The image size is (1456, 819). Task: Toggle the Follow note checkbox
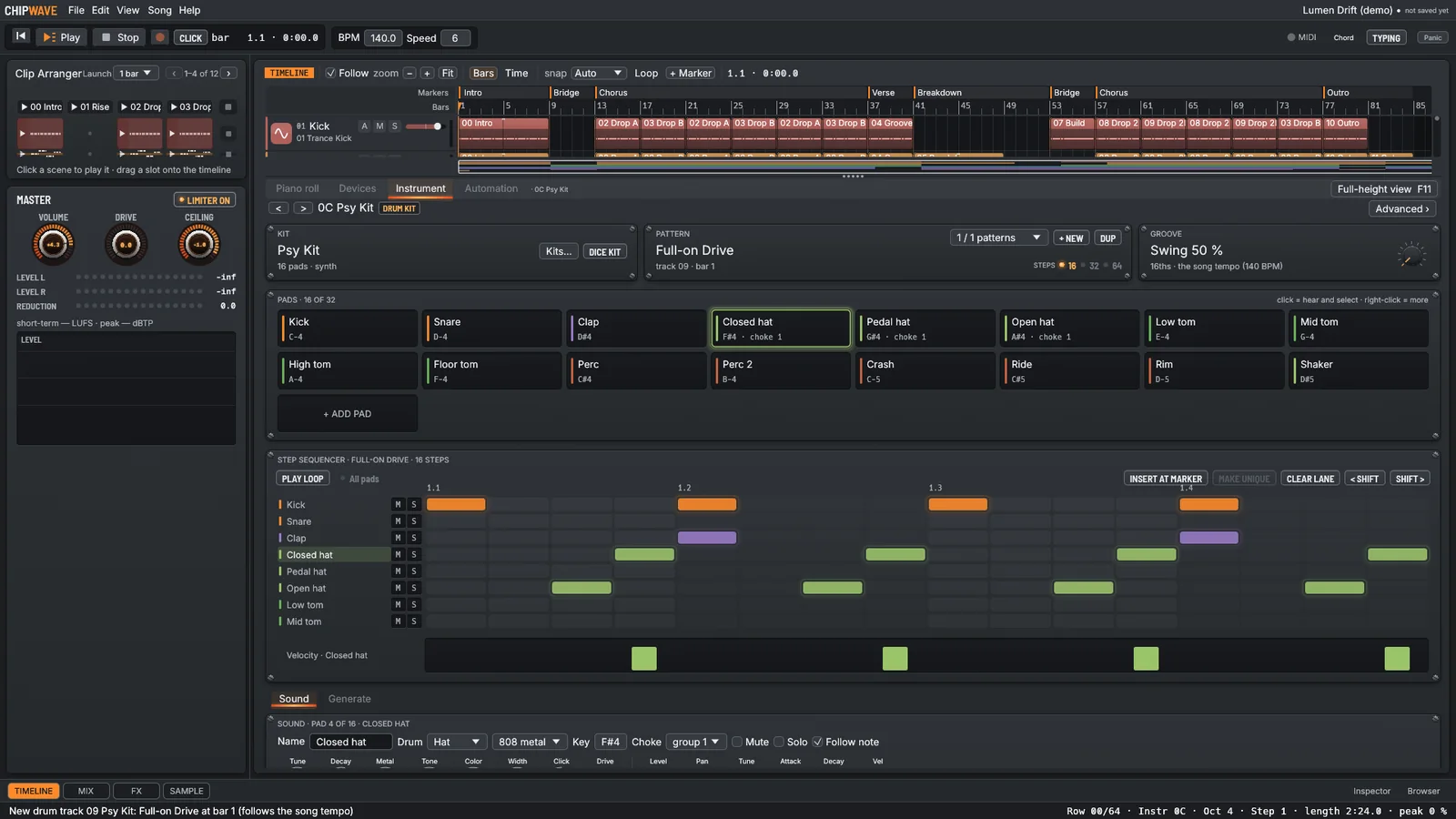pos(817,742)
